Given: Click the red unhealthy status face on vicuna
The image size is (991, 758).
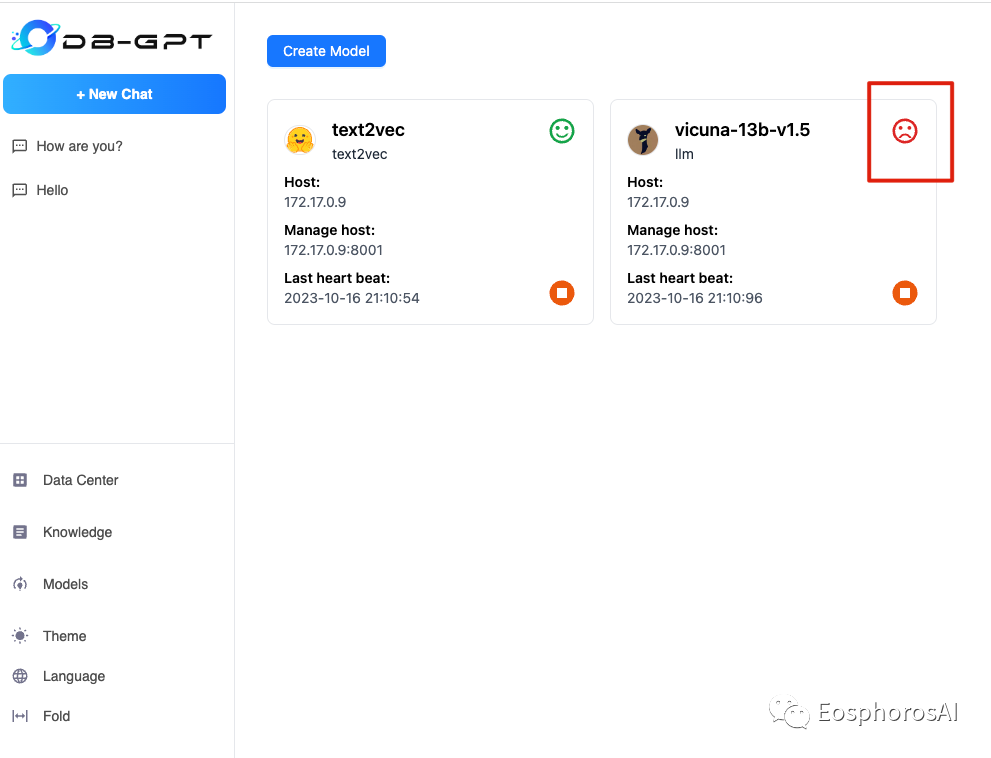Looking at the screenshot, I should tap(904, 131).
